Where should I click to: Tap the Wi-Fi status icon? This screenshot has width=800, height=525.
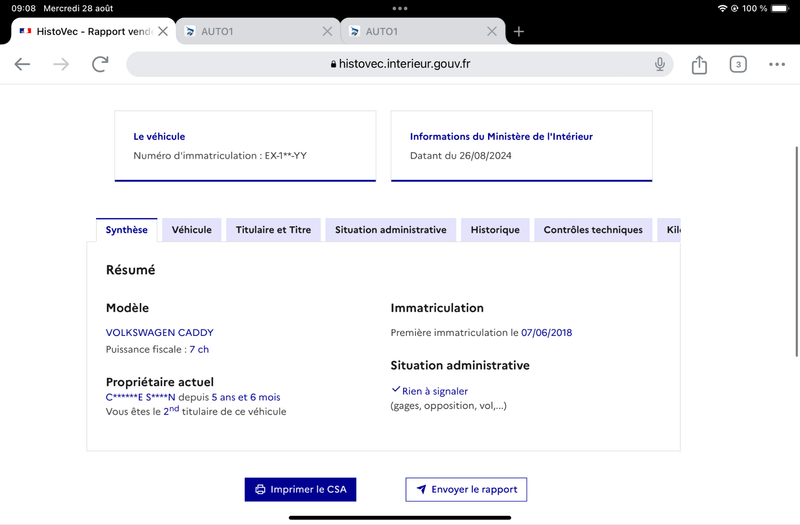tap(722, 8)
